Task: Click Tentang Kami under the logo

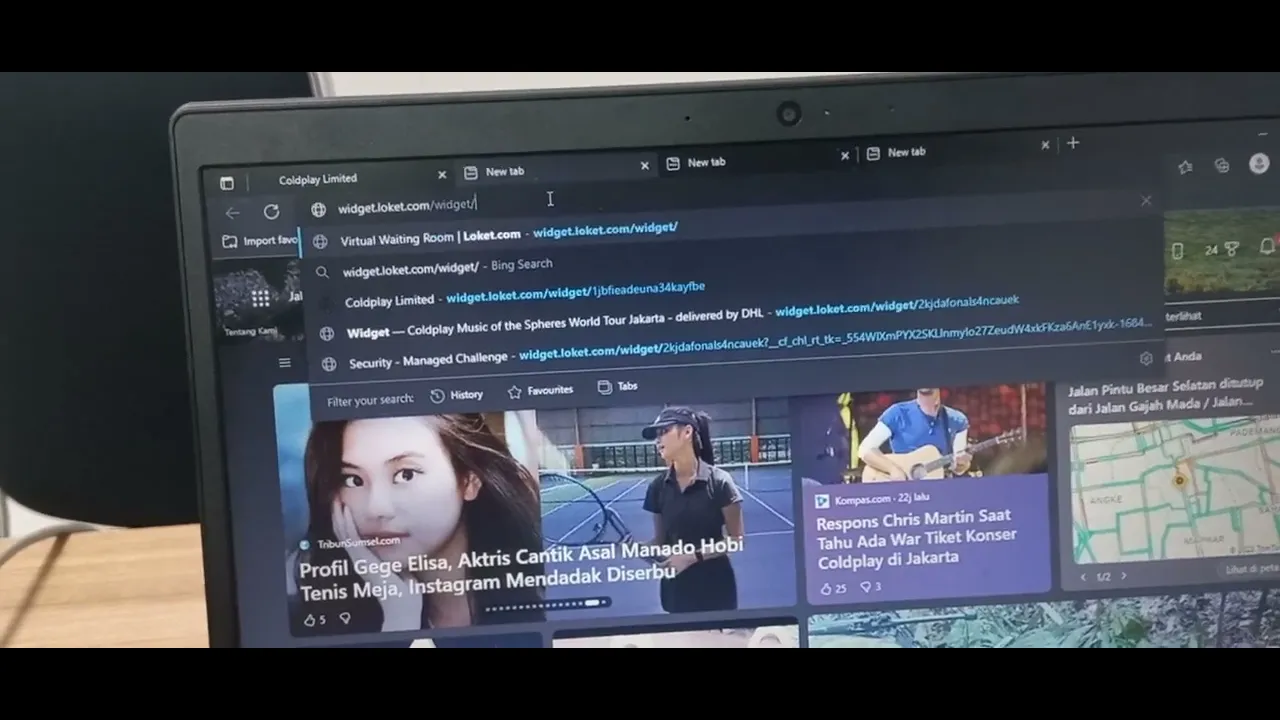Action: pos(250,331)
